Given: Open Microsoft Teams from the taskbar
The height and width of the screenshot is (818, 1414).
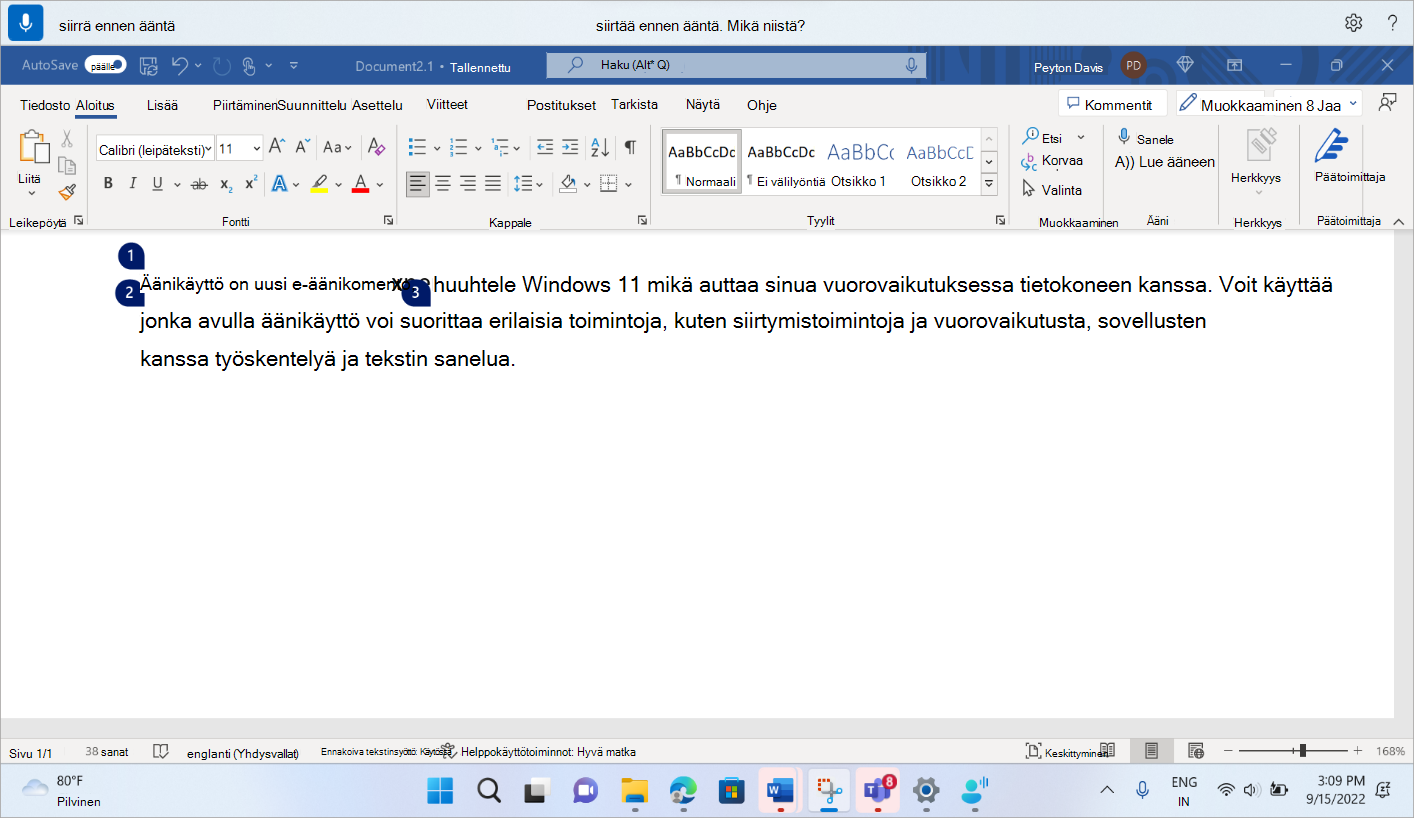Looking at the screenshot, I should [x=877, y=791].
